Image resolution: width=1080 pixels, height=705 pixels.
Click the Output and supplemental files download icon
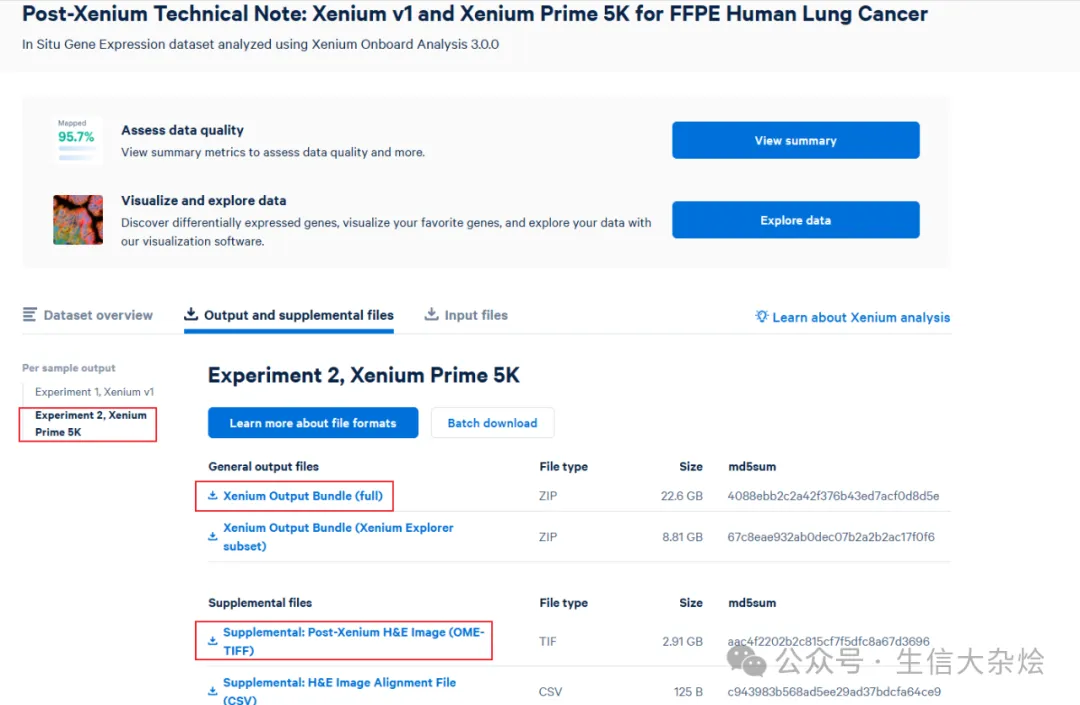click(x=191, y=315)
